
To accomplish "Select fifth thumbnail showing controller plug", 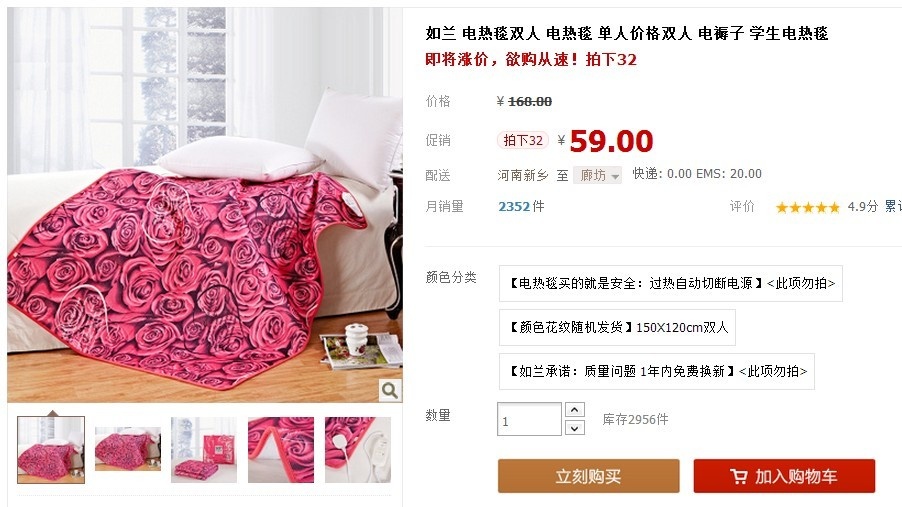I will coord(358,449).
